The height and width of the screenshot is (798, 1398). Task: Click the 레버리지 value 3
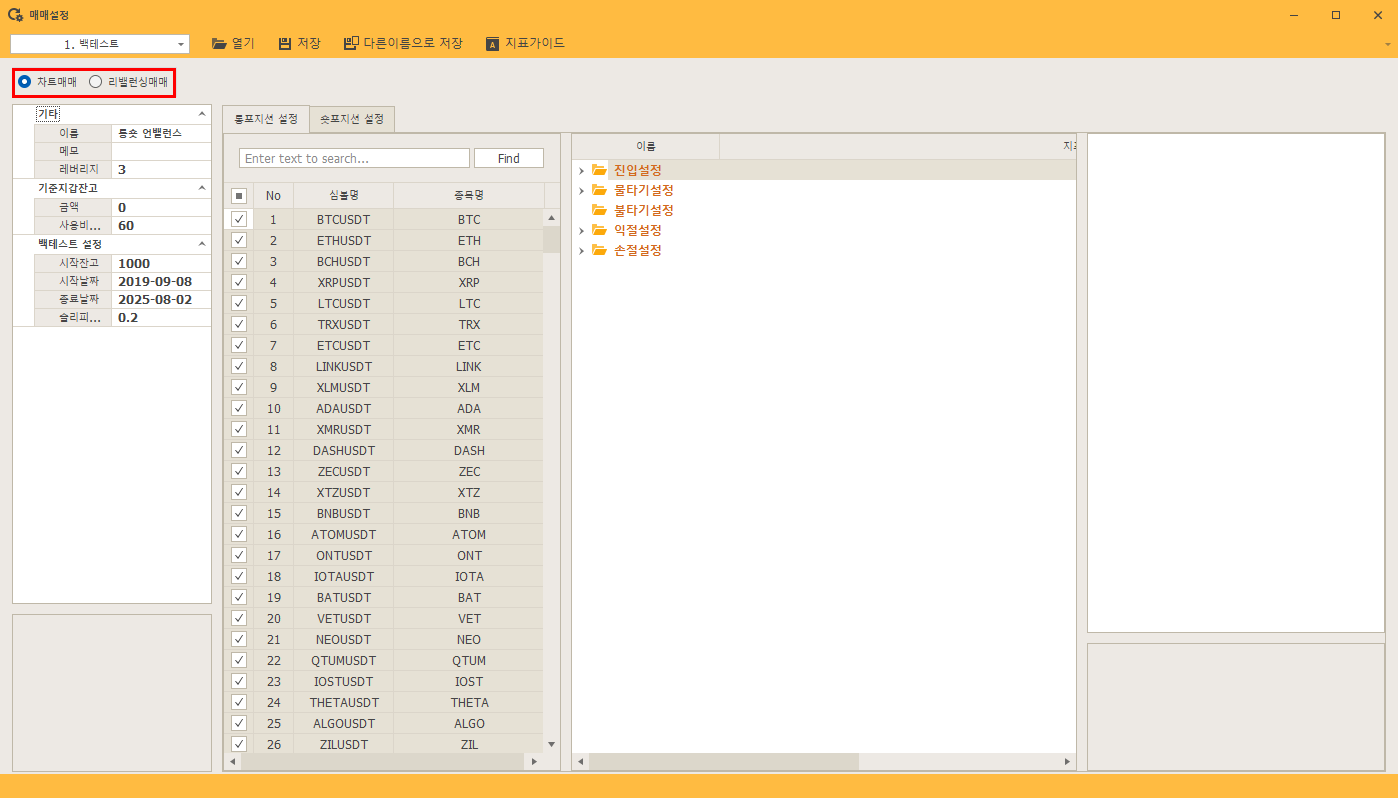coord(162,170)
